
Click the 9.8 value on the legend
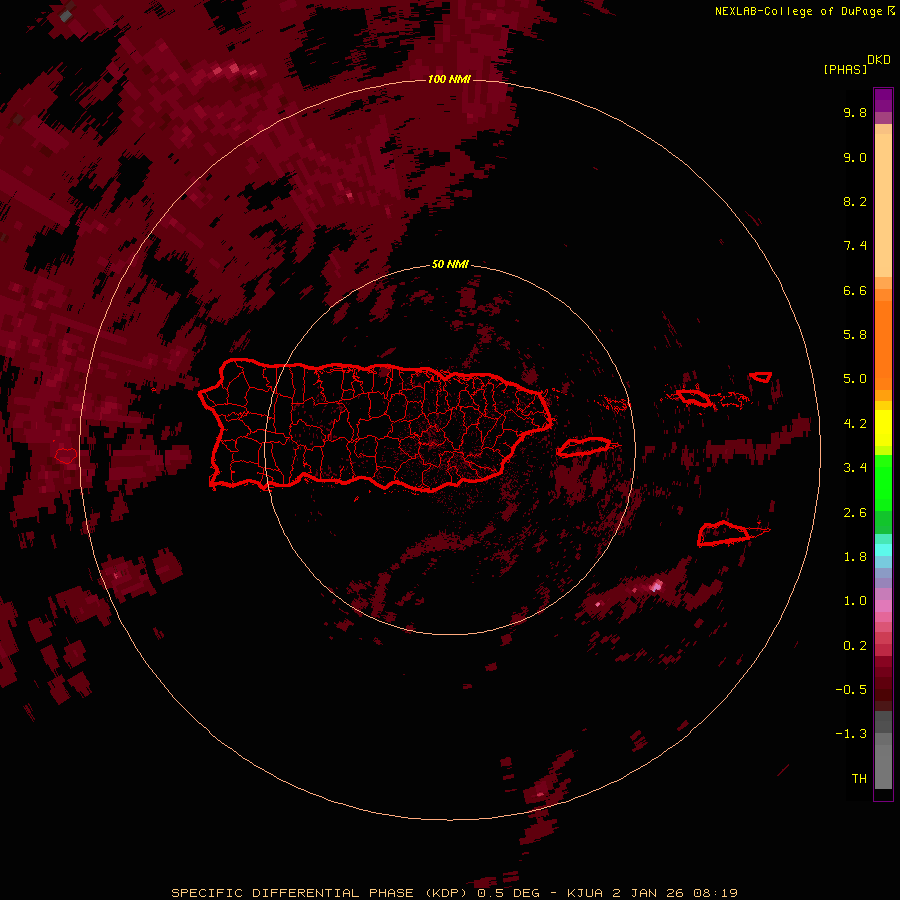(x=855, y=112)
